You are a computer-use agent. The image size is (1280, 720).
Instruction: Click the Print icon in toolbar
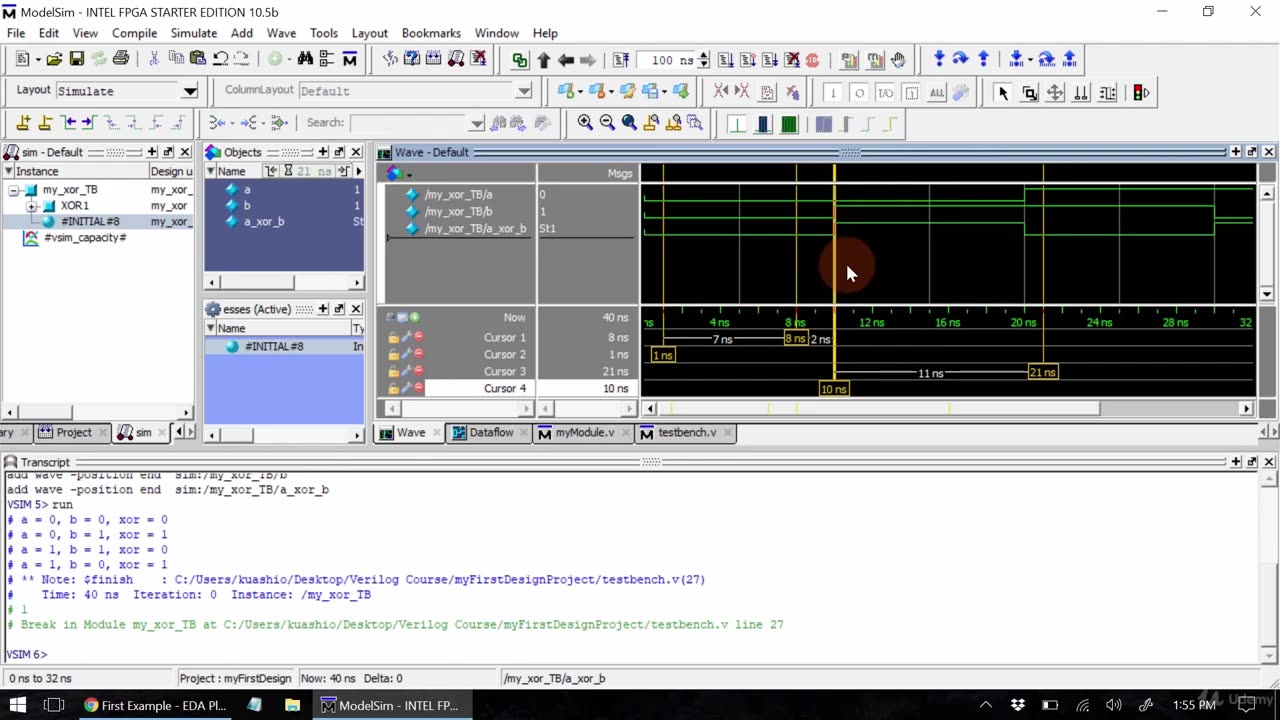point(121,59)
